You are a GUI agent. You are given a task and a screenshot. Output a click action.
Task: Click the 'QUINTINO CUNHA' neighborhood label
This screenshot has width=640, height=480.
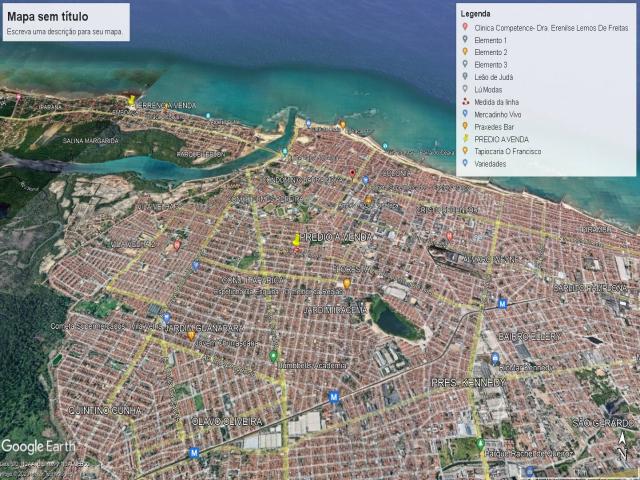point(105,410)
